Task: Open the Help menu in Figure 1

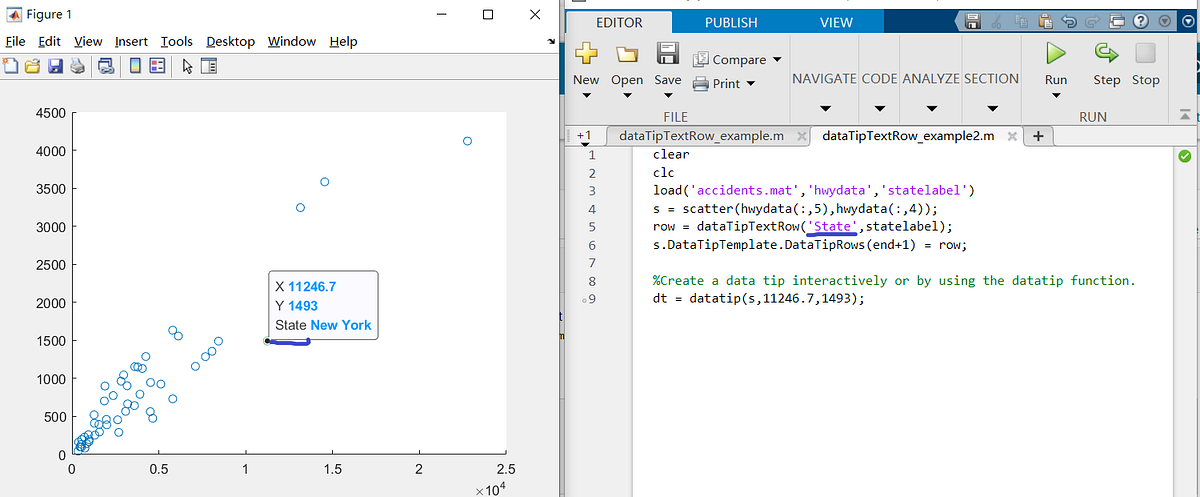Action: click(343, 41)
